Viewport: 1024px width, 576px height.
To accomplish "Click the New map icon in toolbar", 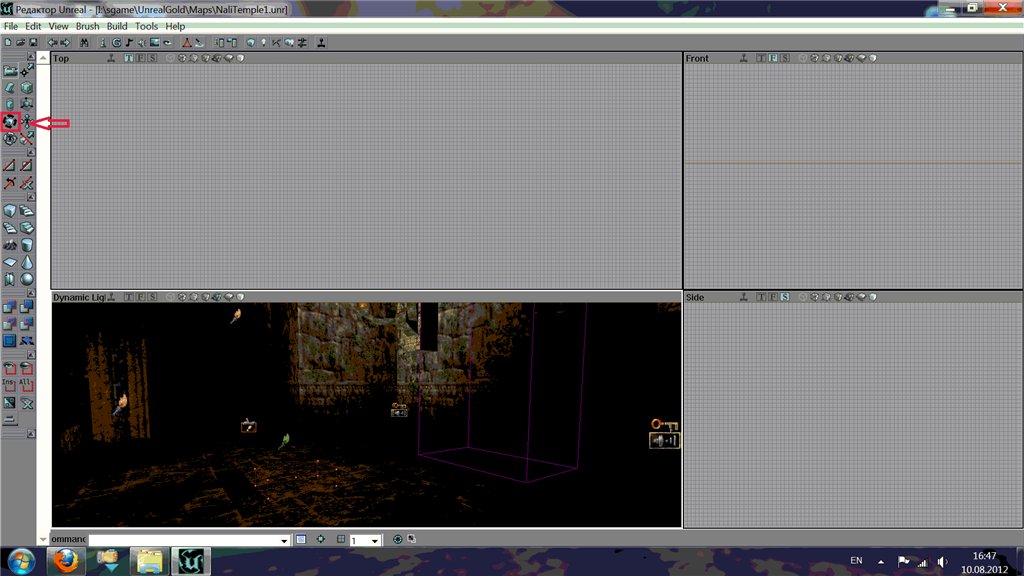I will coord(8,42).
